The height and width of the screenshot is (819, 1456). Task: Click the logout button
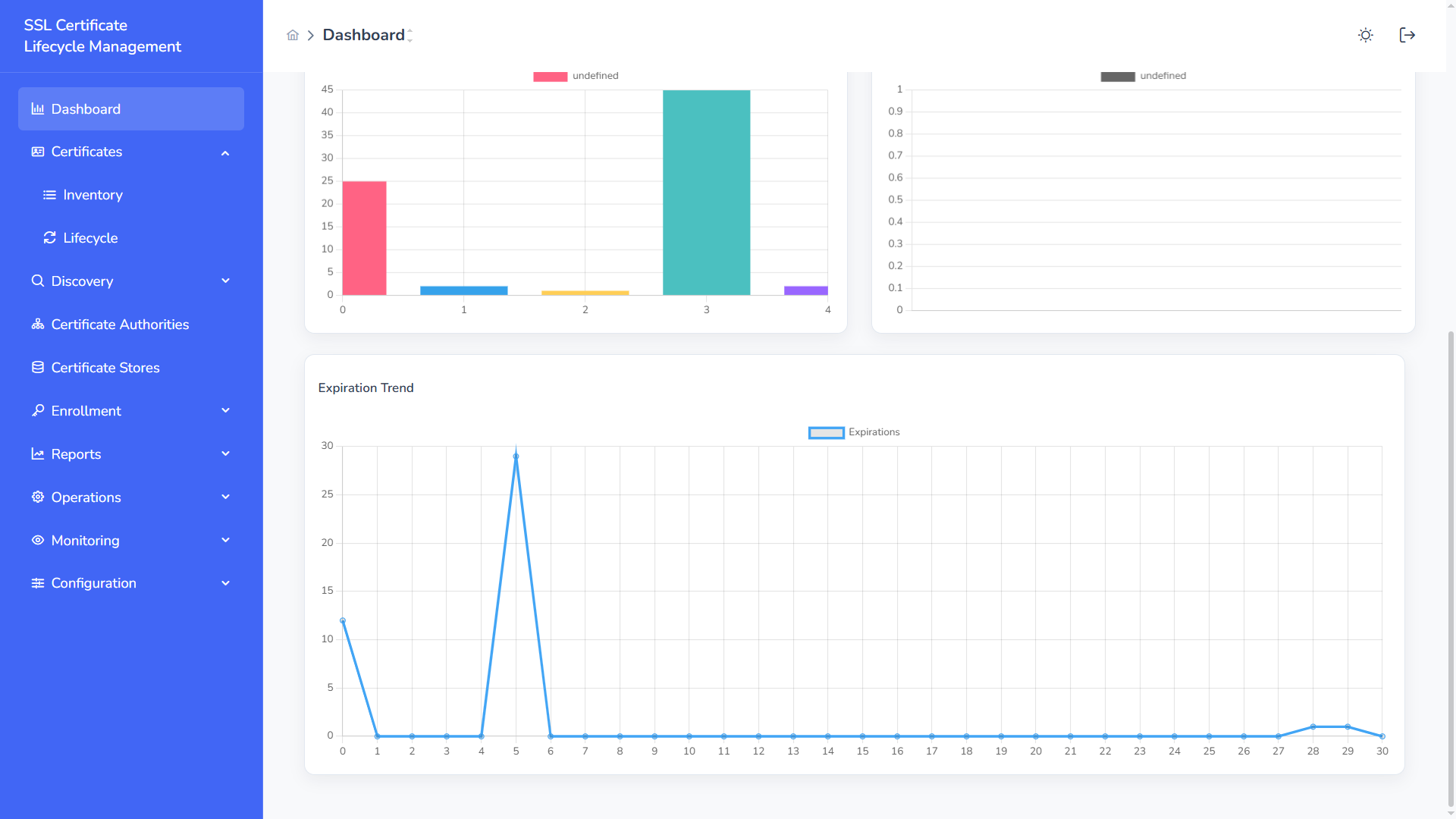click(x=1407, y=35)
